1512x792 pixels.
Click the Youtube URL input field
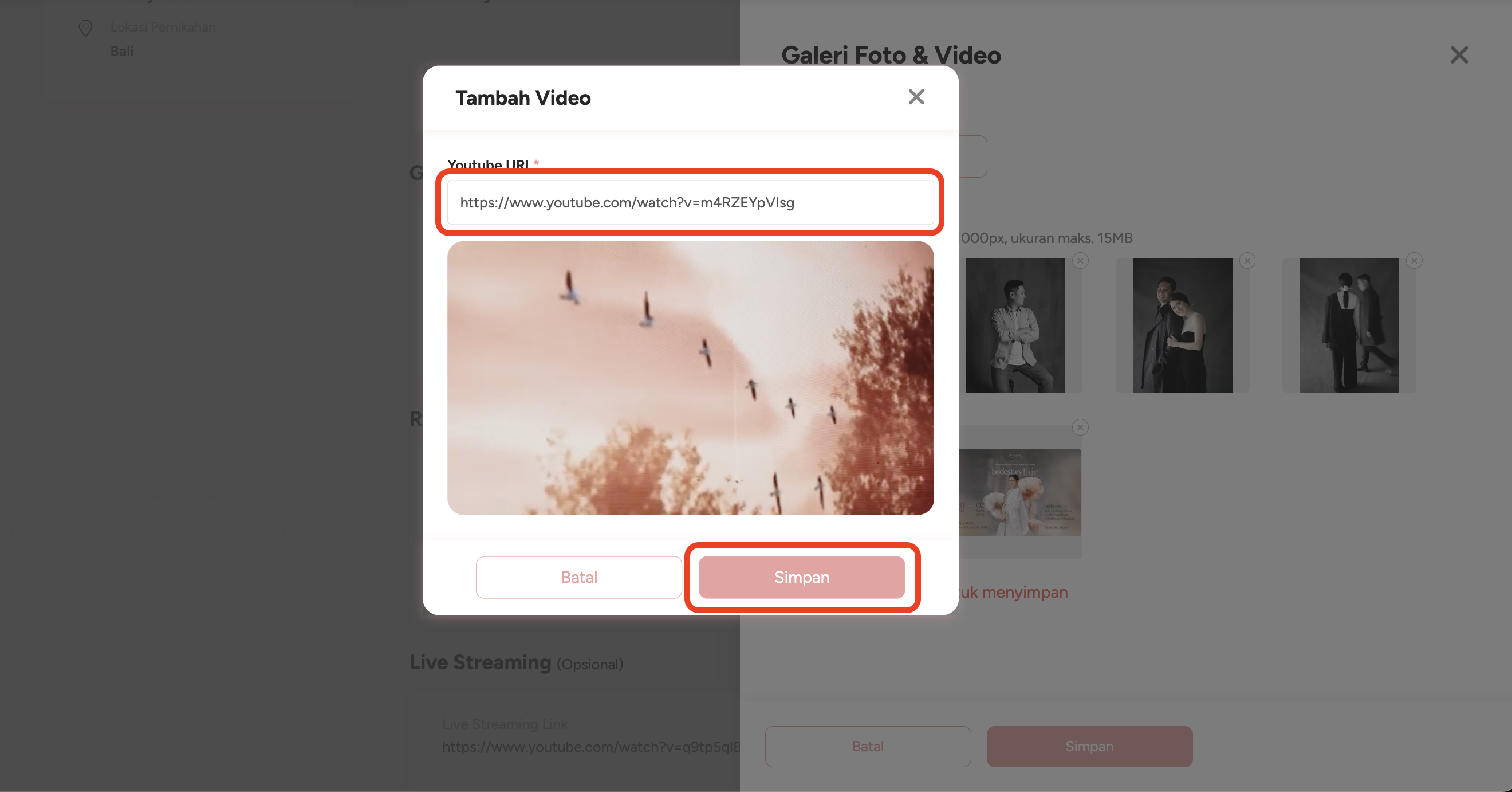[x=690, y=202]
